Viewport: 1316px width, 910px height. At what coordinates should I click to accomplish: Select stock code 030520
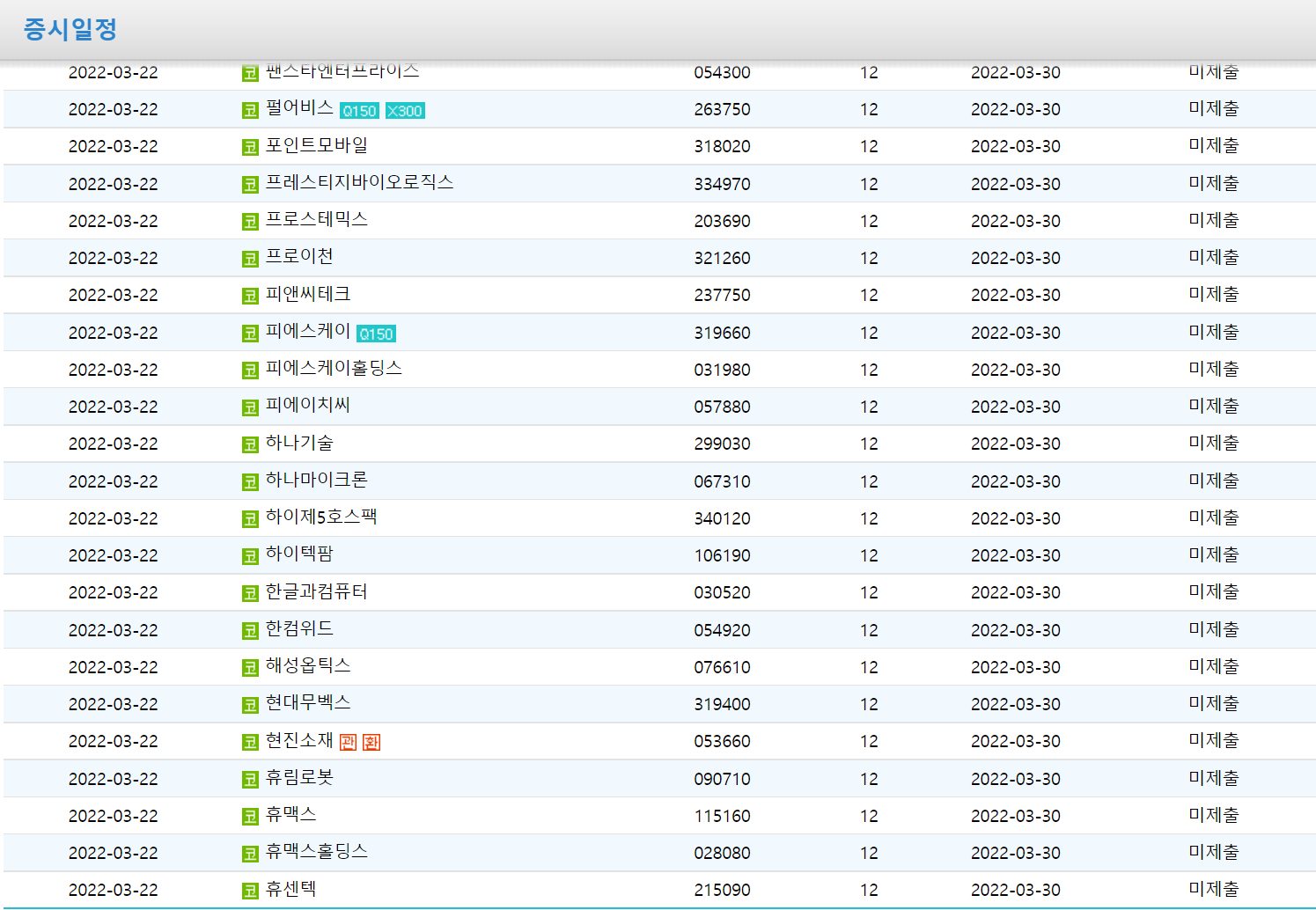point(722,593)
